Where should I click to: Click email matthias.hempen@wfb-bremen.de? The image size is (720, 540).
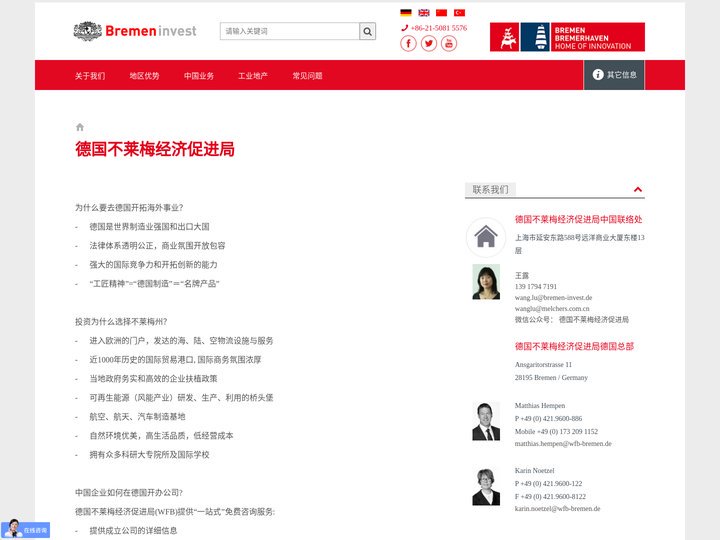click(563, 444)
